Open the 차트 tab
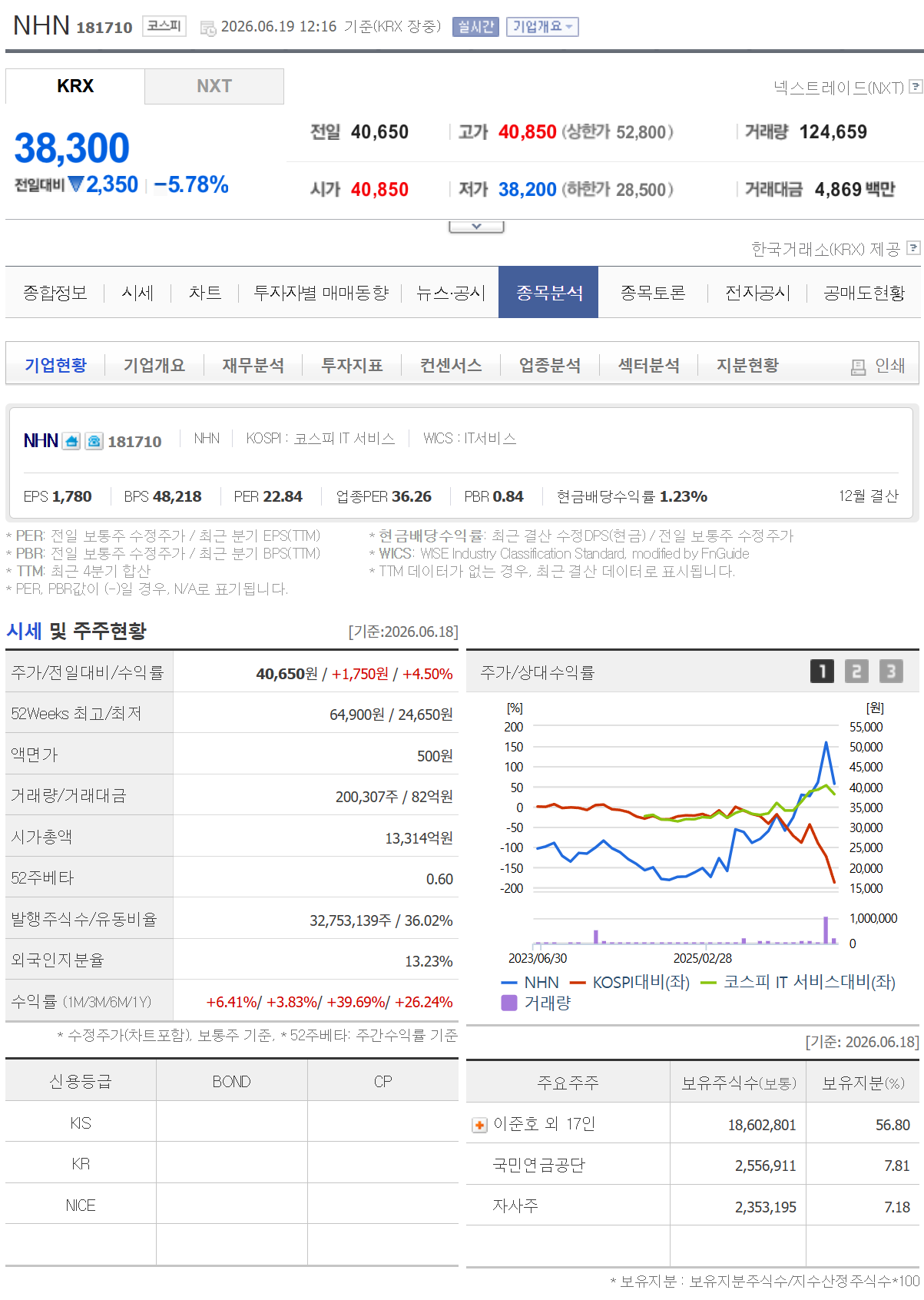The height and width of the screenshot is (1300, 924). (205, 293)
